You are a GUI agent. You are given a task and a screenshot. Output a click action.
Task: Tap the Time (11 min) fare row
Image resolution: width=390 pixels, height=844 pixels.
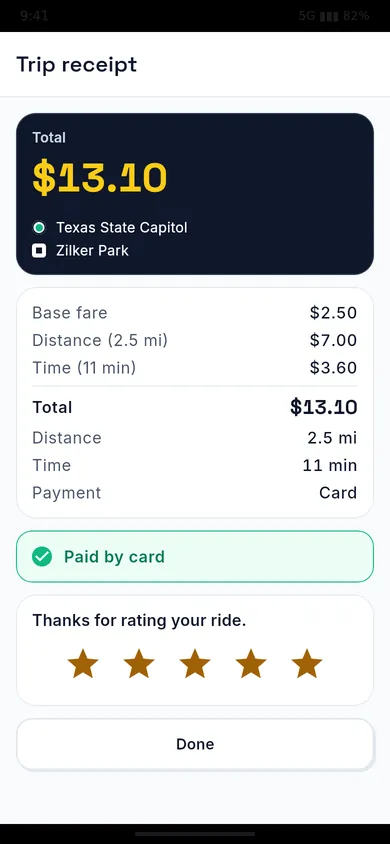tap(195, 368)
